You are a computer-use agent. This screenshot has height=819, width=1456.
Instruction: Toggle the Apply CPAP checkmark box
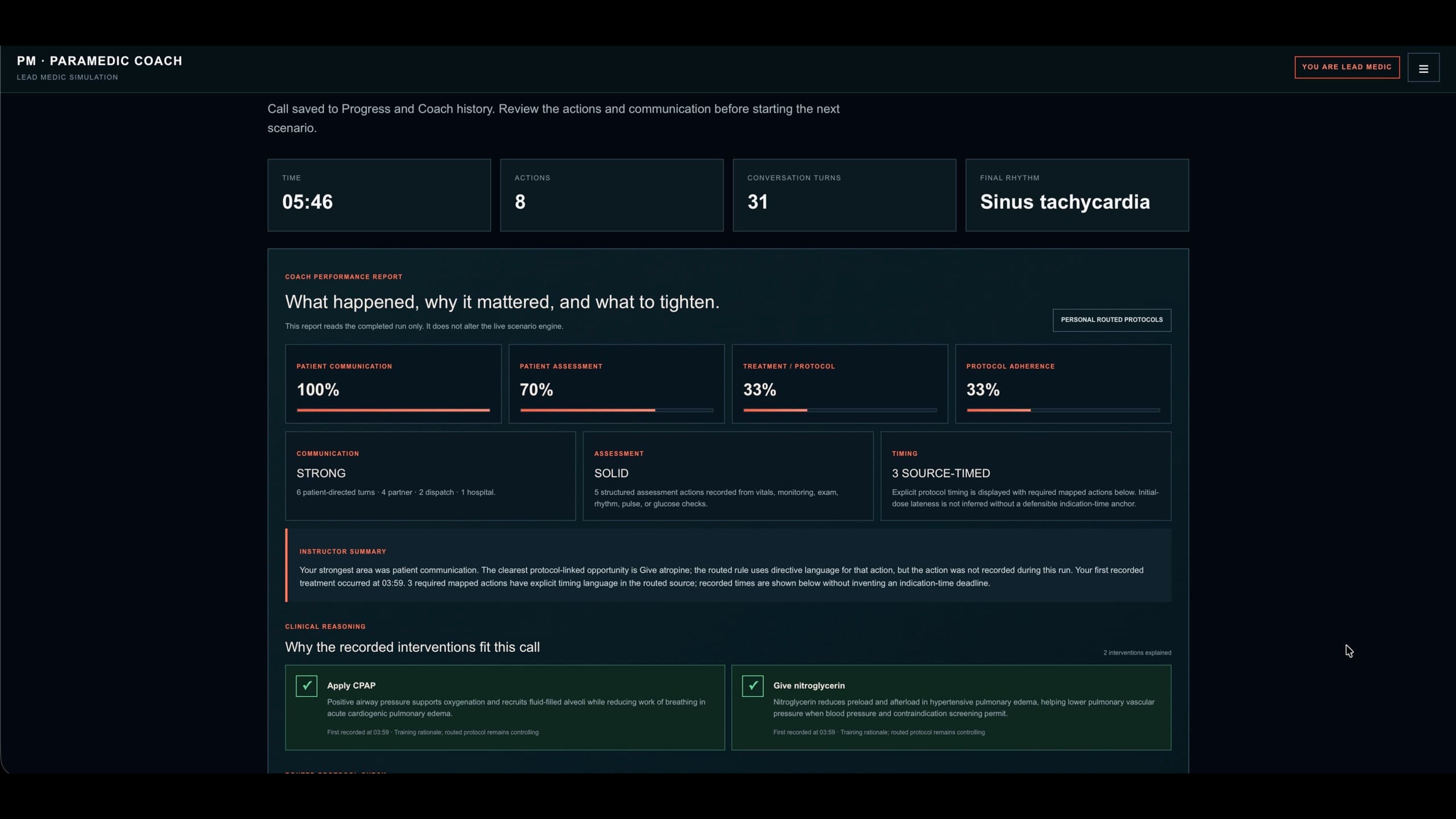(x=307, y=686)
